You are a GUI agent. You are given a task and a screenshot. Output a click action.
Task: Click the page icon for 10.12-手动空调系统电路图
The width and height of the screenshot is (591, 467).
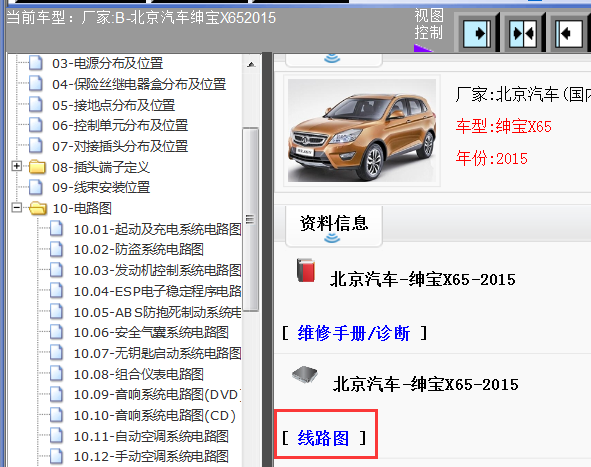[x=57, y=456]
